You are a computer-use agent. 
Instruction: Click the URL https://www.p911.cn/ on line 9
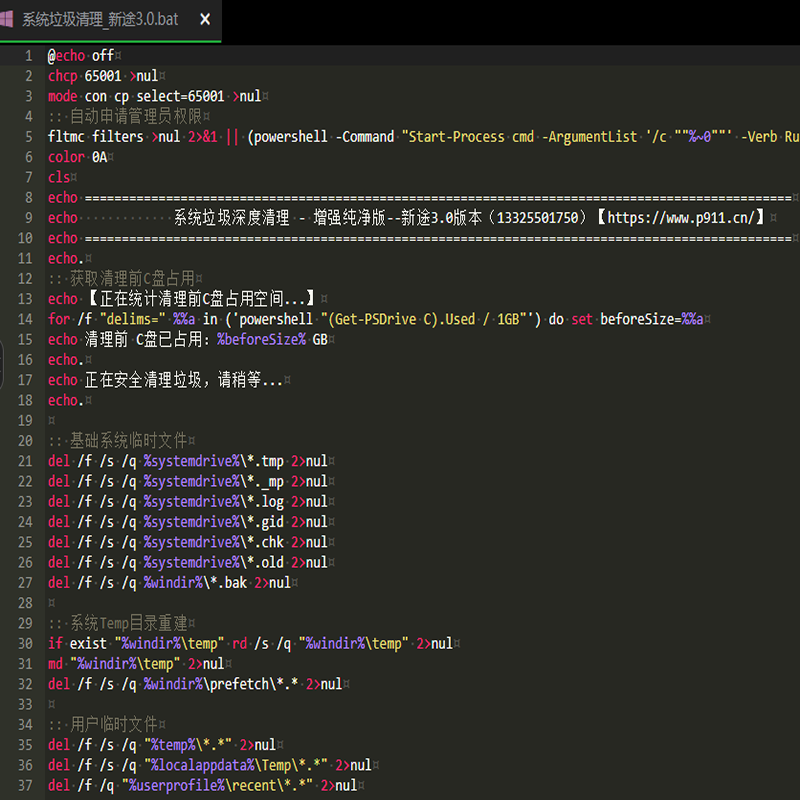click(x=681, y=218)
